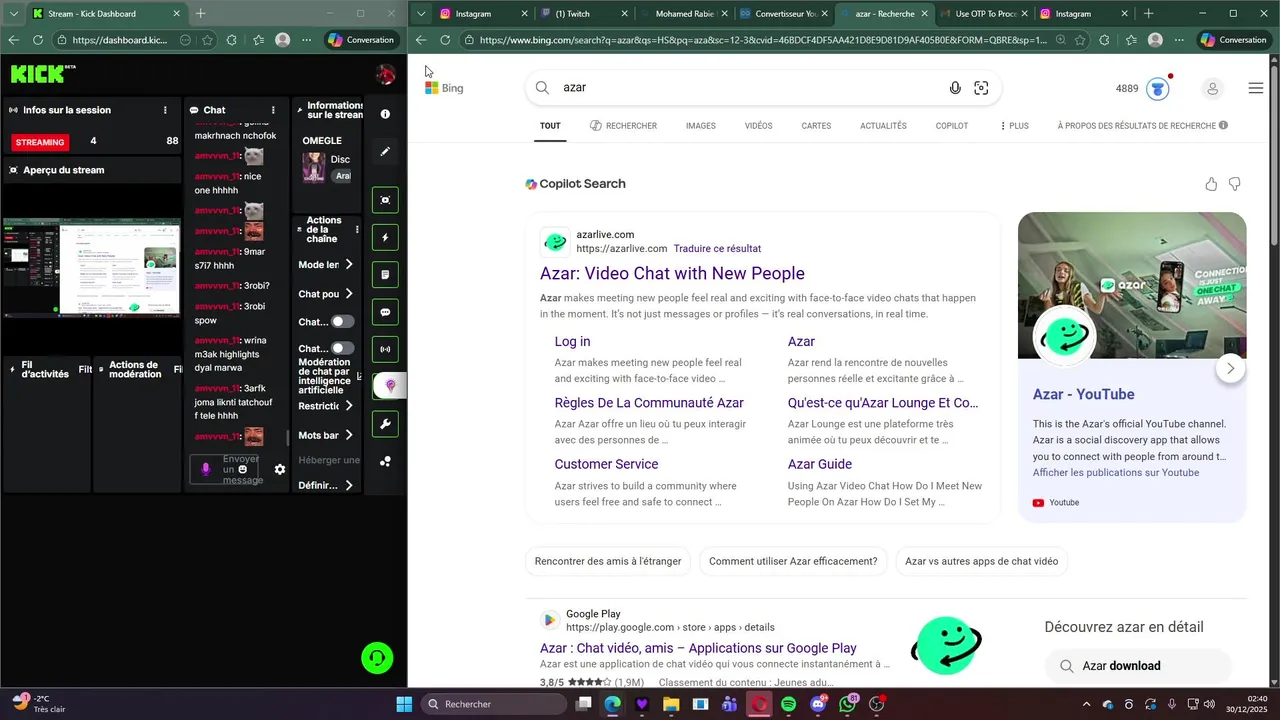This screenshot has width=1280, height=720.
Task: Click 'Traduire ce résultat' link
Action: coord(717,248)
